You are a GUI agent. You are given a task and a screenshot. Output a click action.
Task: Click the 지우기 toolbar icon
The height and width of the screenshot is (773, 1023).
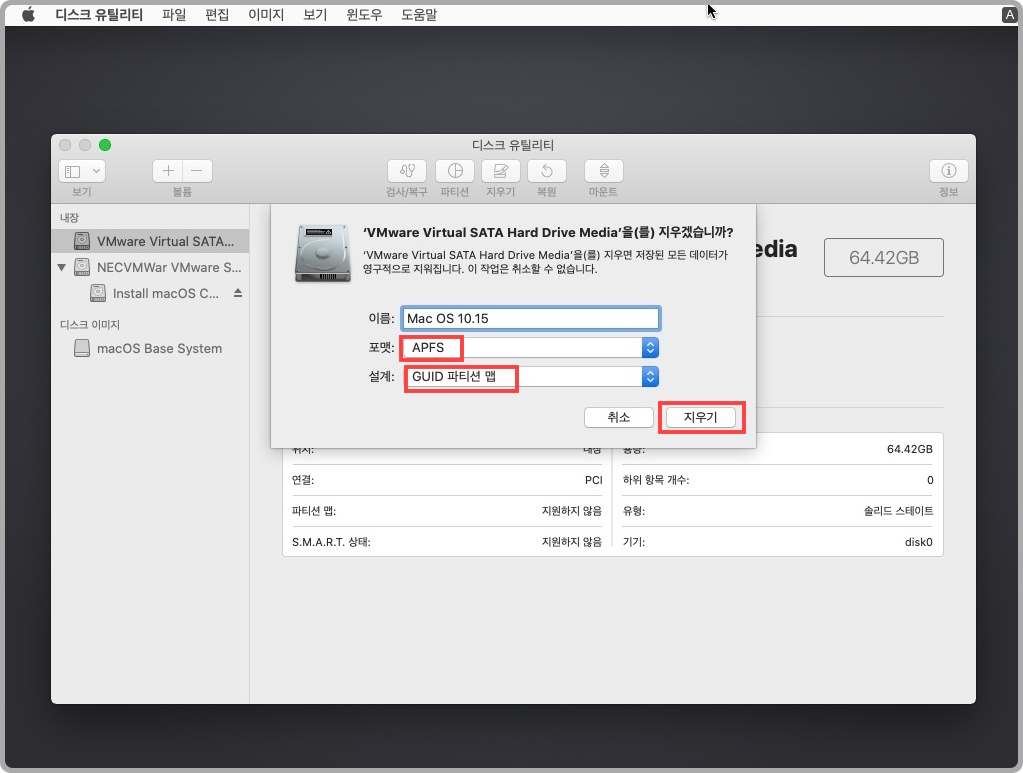coord(500,171)
